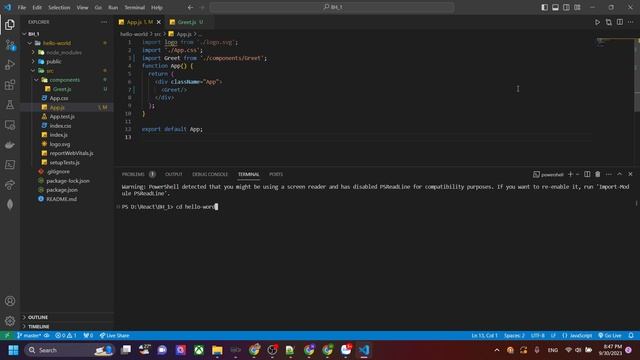Image resolution: width=640 pixels, height=360 pixels.
Task: Create a new terminal with plus
Action: pyautogui.click(x=570, y=174)
